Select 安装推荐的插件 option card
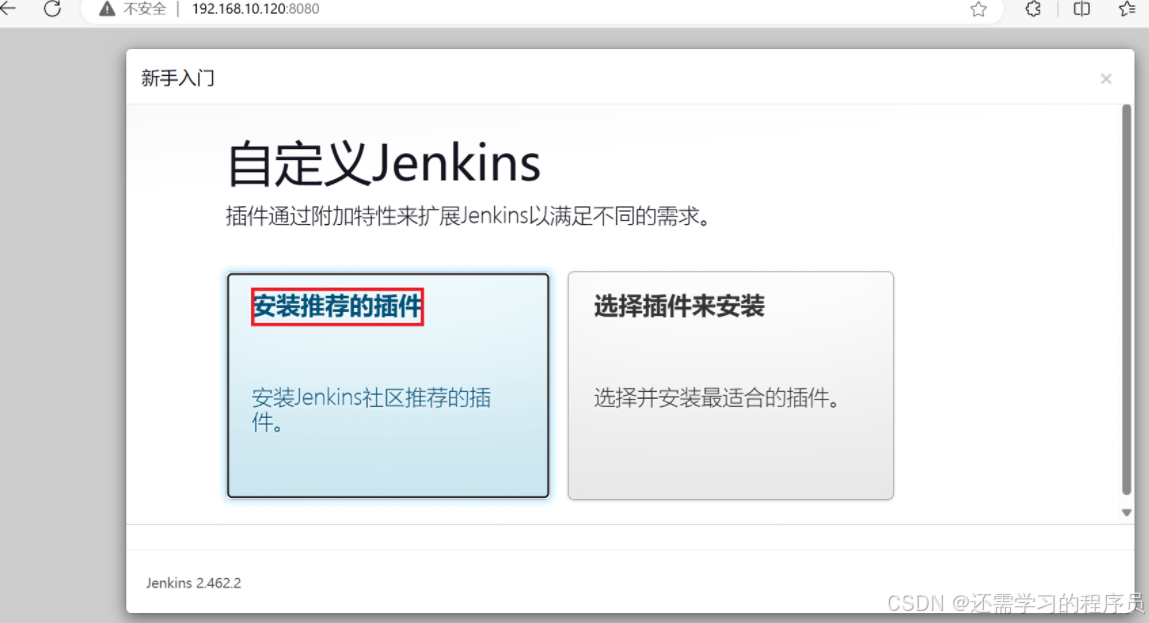 [x=388, y=386]
